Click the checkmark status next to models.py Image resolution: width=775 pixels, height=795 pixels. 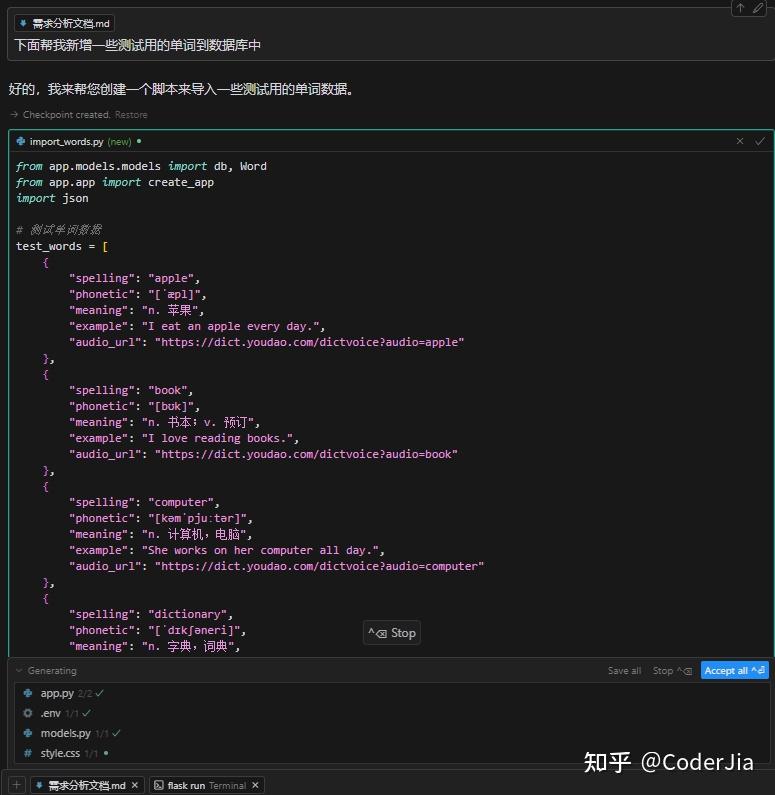[116, 733]
